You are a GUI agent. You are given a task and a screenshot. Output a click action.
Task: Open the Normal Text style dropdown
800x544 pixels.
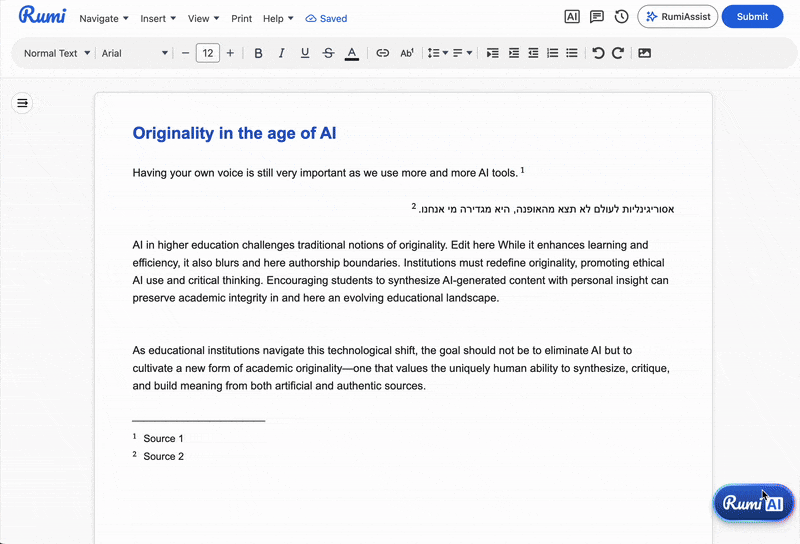coord(57,53)
